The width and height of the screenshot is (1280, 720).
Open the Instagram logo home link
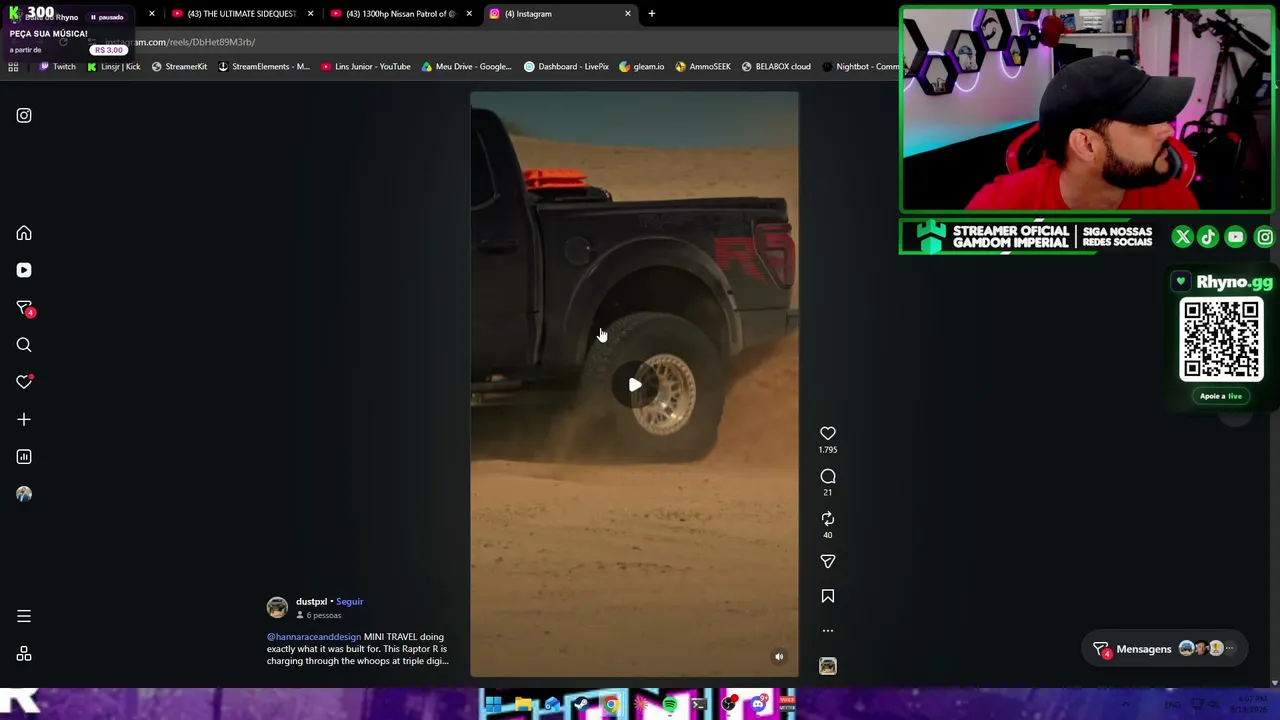(x=24, y=115)
